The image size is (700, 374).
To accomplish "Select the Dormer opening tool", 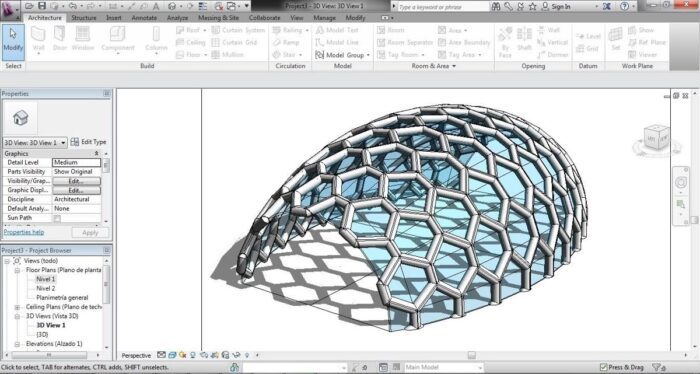I will [553, 54].
